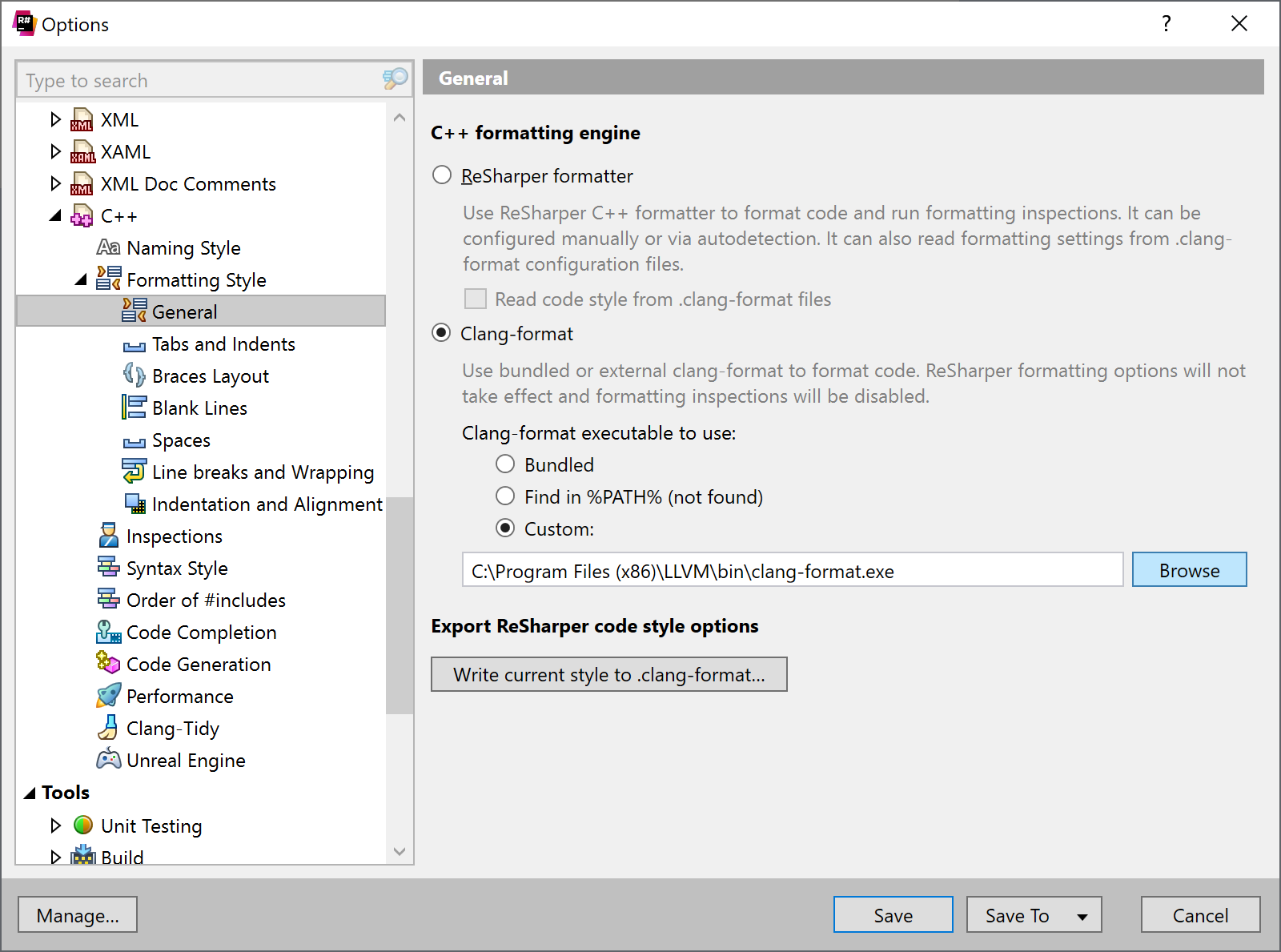The image size is (1281, 952).
Task: Click the General page icon in tree
Action: 134,311
